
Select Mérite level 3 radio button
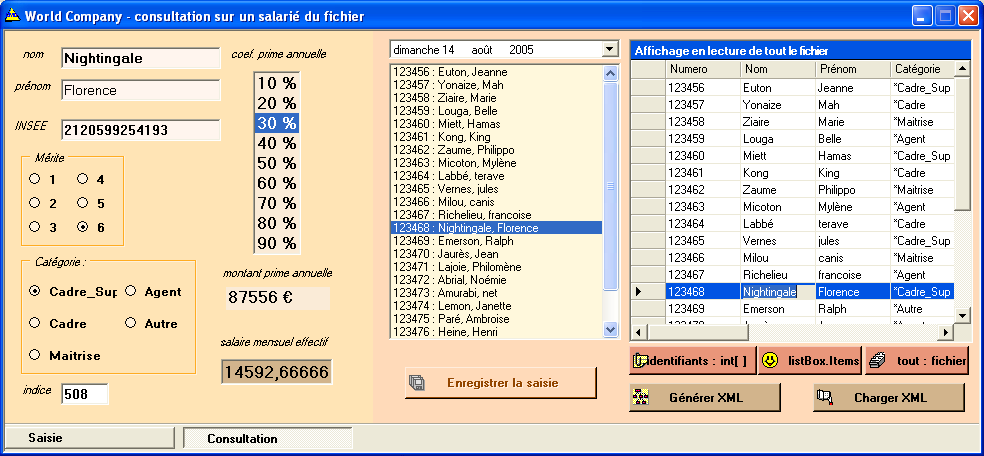coord(35,227)
